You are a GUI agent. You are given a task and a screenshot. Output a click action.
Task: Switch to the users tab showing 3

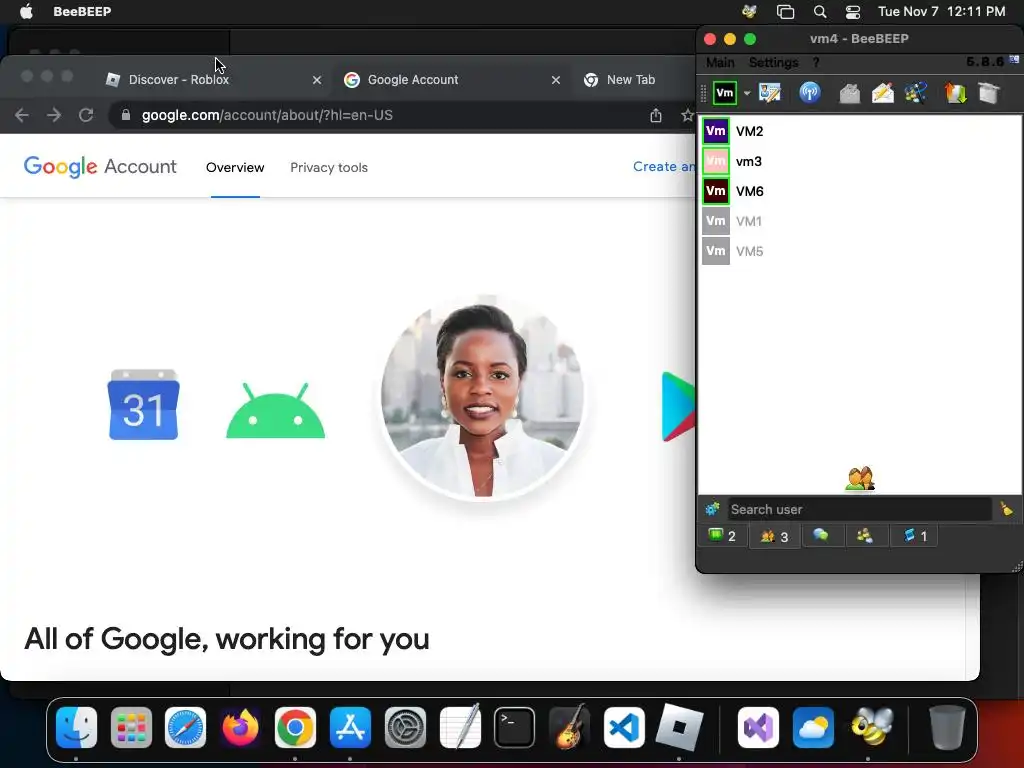pos(775,536)
